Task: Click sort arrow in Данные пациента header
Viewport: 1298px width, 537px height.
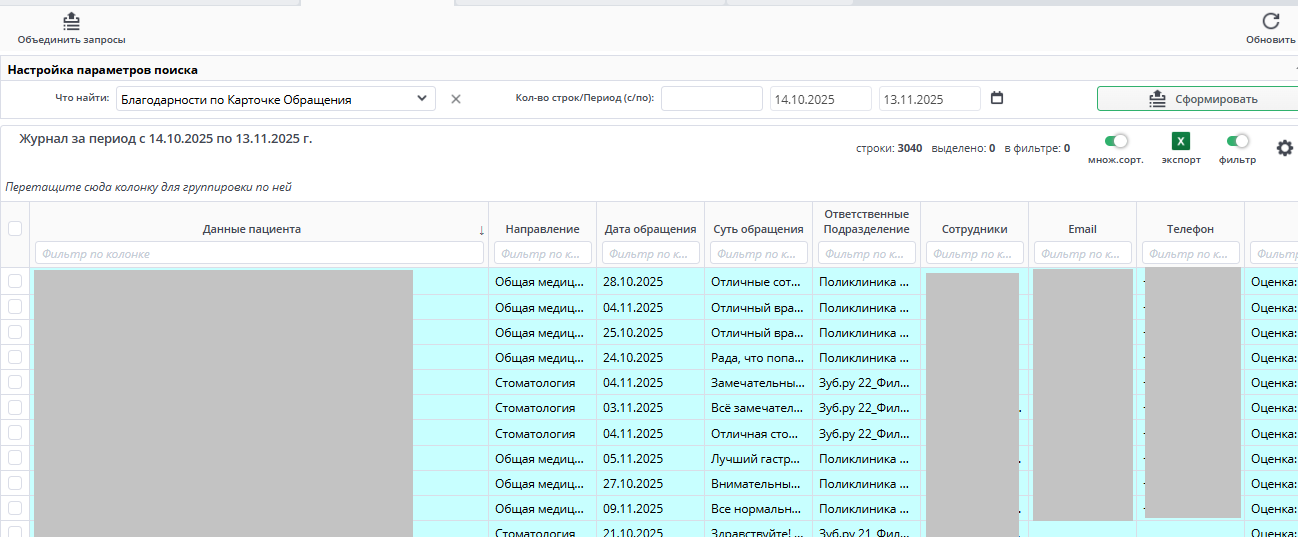Action: 481,230
